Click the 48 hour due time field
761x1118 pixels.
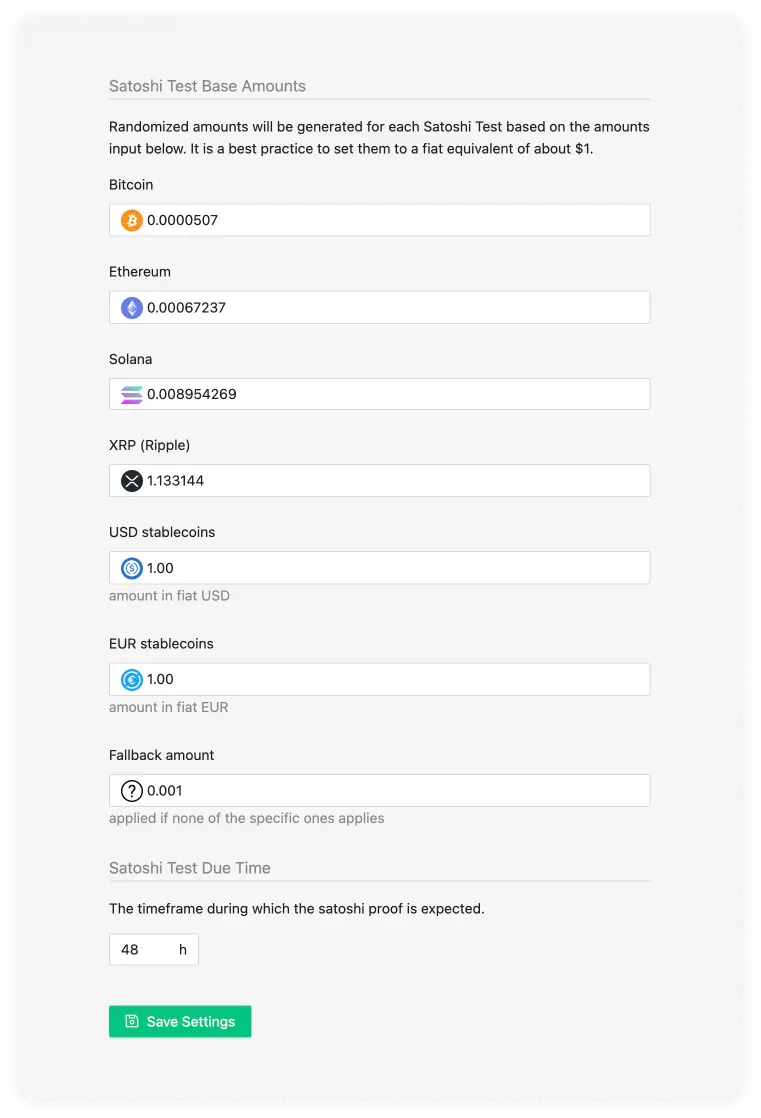140,949
